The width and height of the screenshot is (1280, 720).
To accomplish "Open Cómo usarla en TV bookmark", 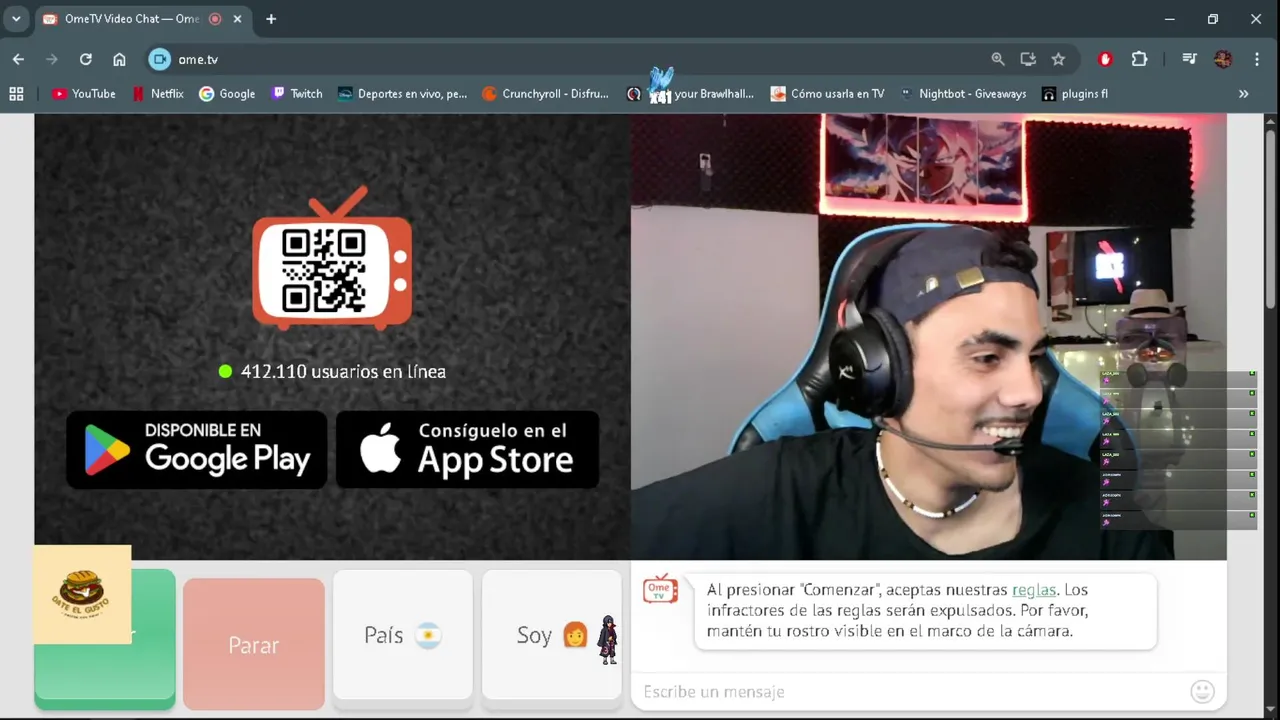I will [x=827, y=94].
